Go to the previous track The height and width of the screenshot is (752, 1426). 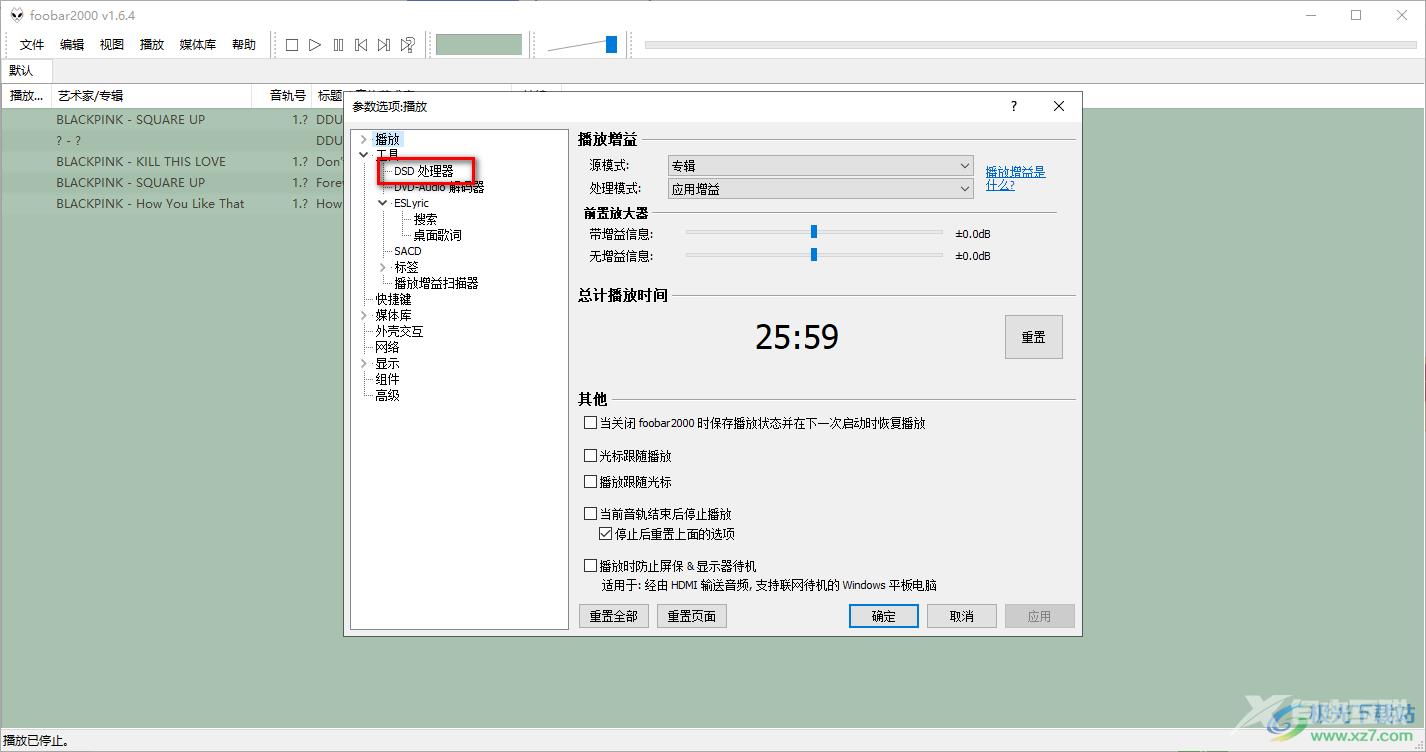coord(361,45)
